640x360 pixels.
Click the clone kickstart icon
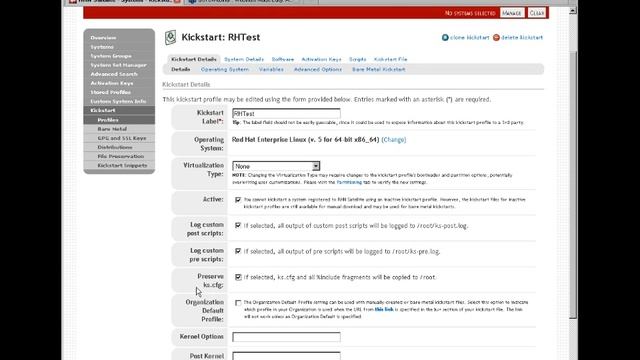445,38
